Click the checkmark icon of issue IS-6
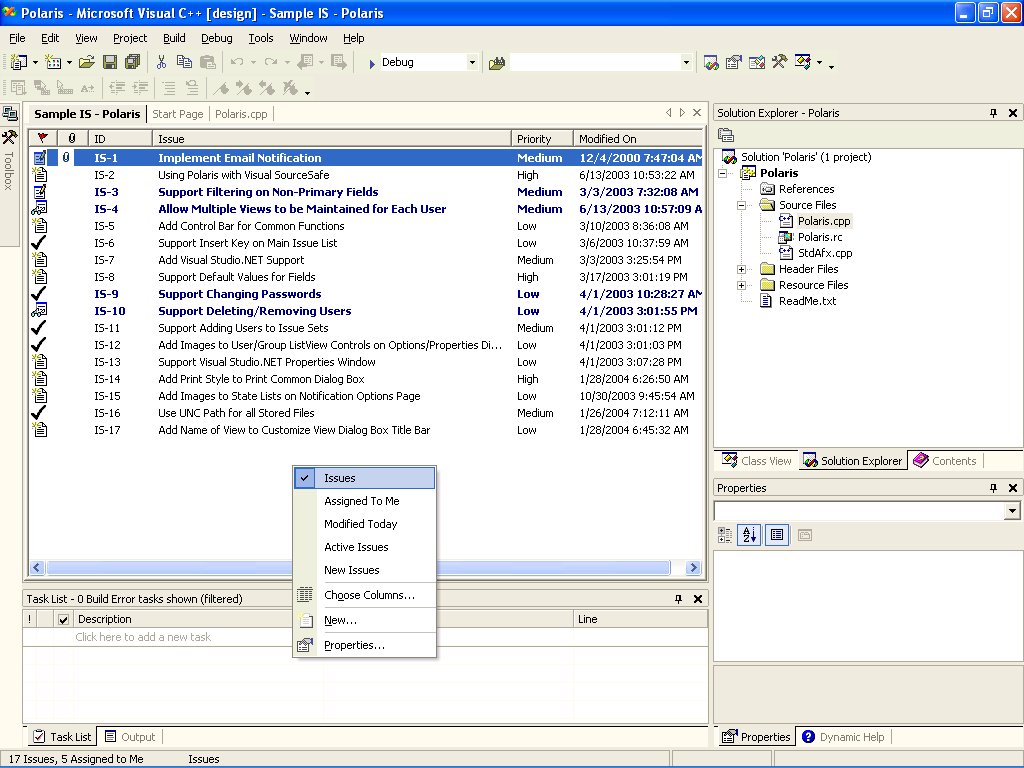The image size is (1024, 768). [39, 243]
